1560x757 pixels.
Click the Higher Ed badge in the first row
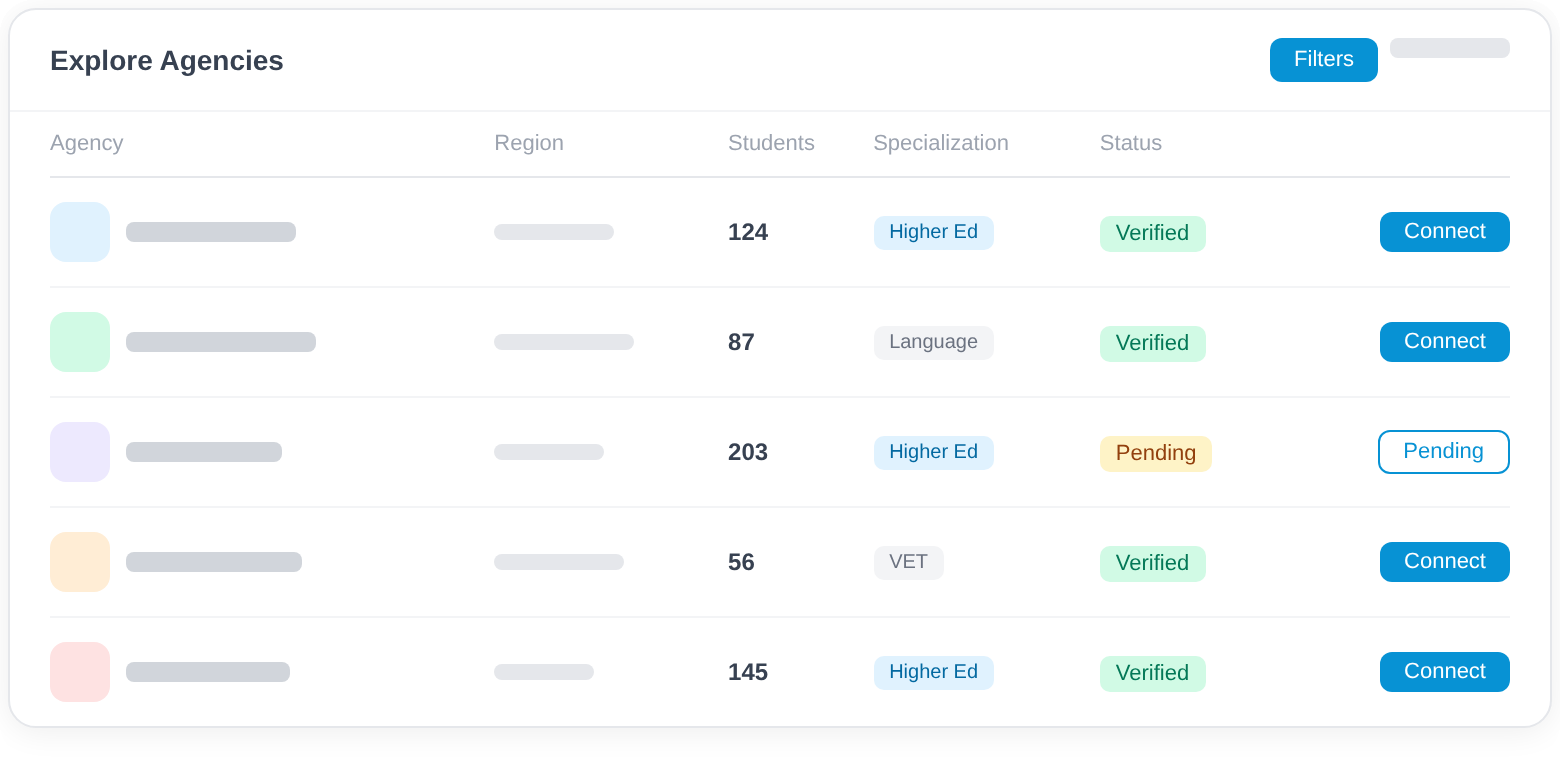(933, 232)
